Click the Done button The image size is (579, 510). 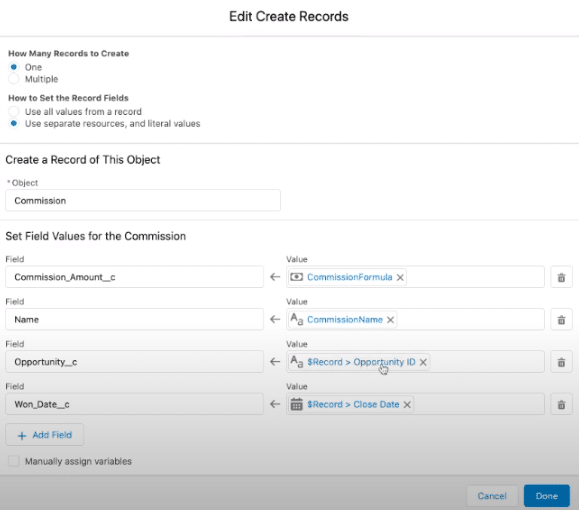547,496
